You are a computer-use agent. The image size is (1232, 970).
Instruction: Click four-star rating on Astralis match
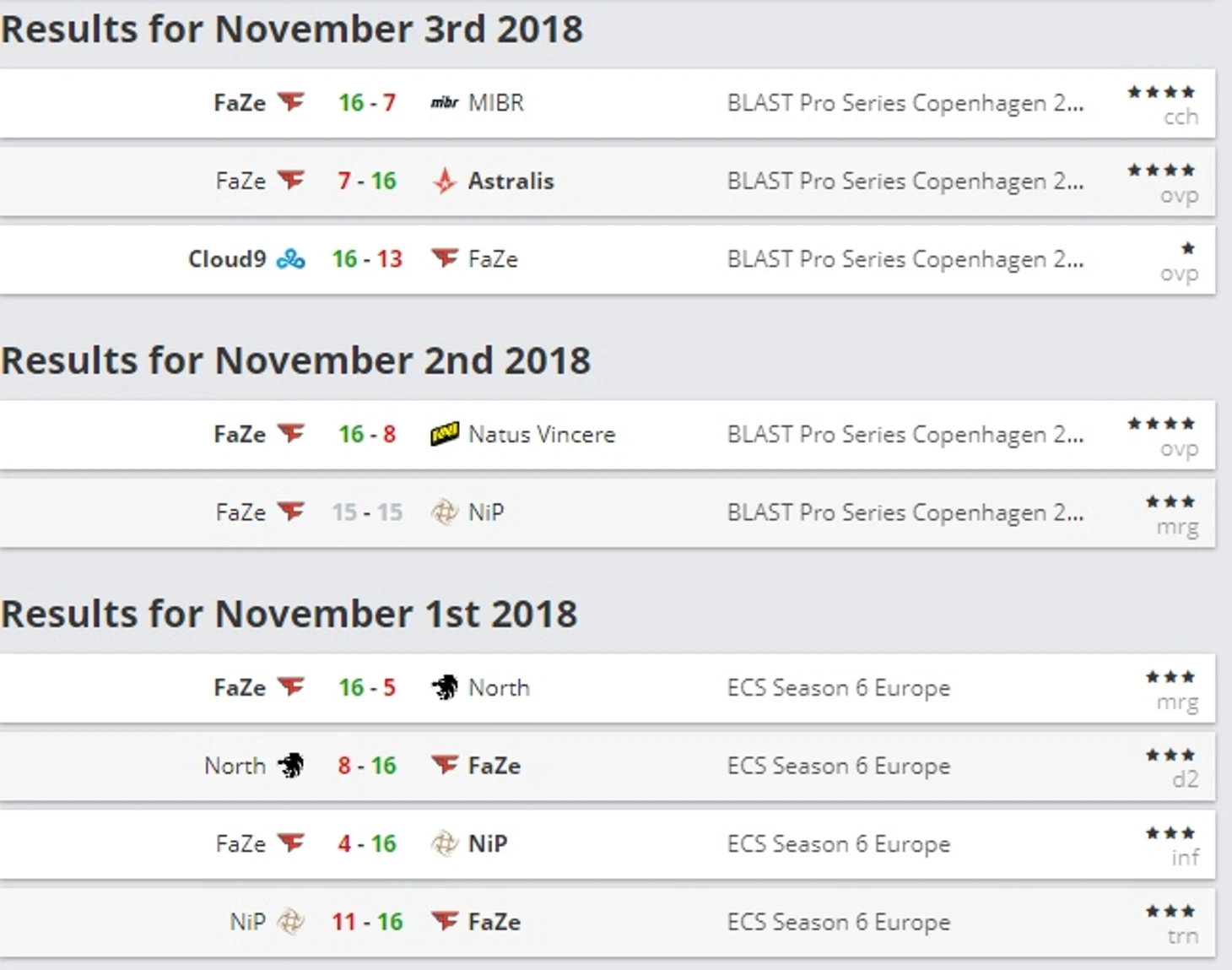point(1161,171)
